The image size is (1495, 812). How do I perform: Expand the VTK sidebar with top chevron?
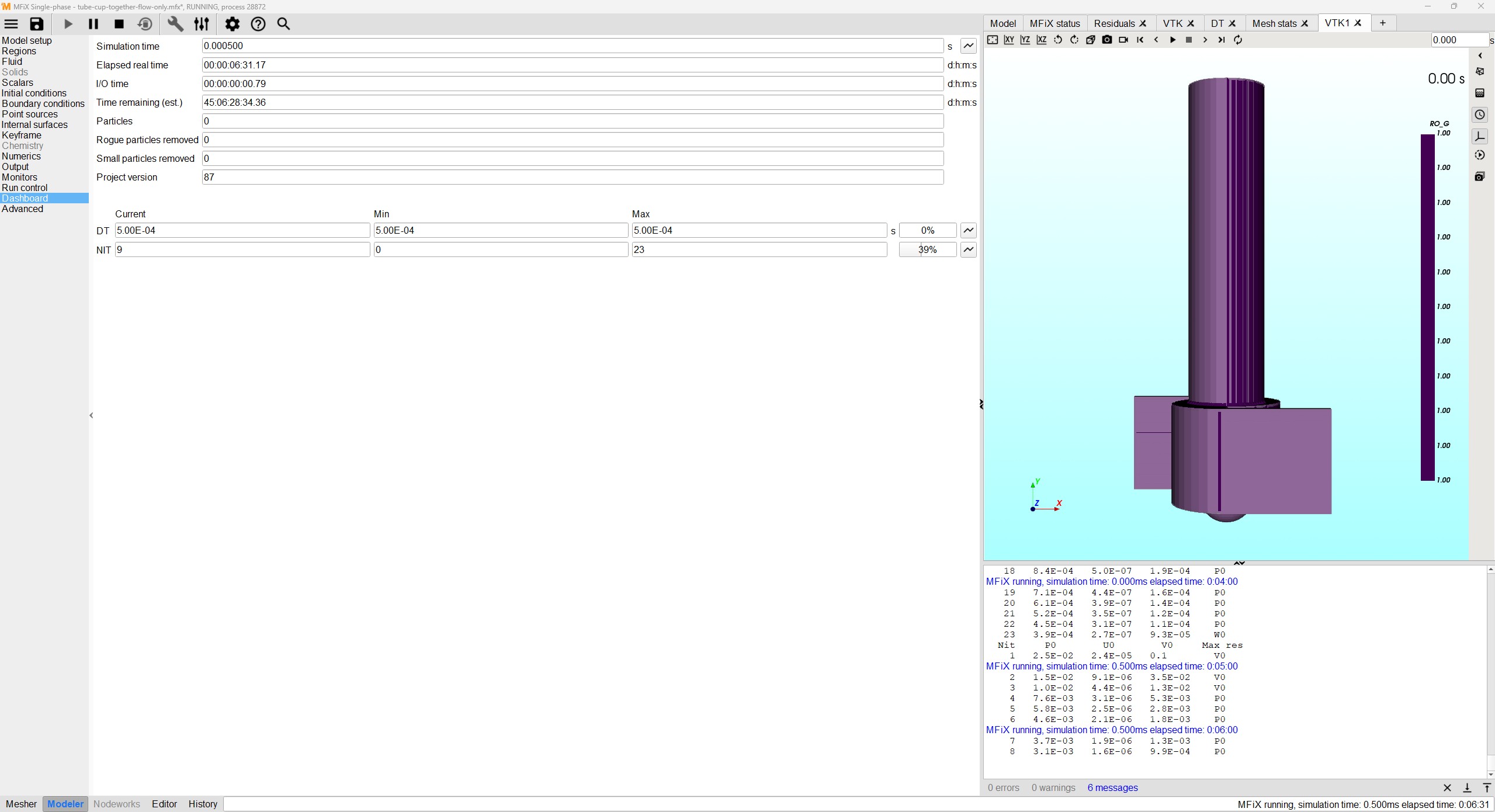(1480, 56)
